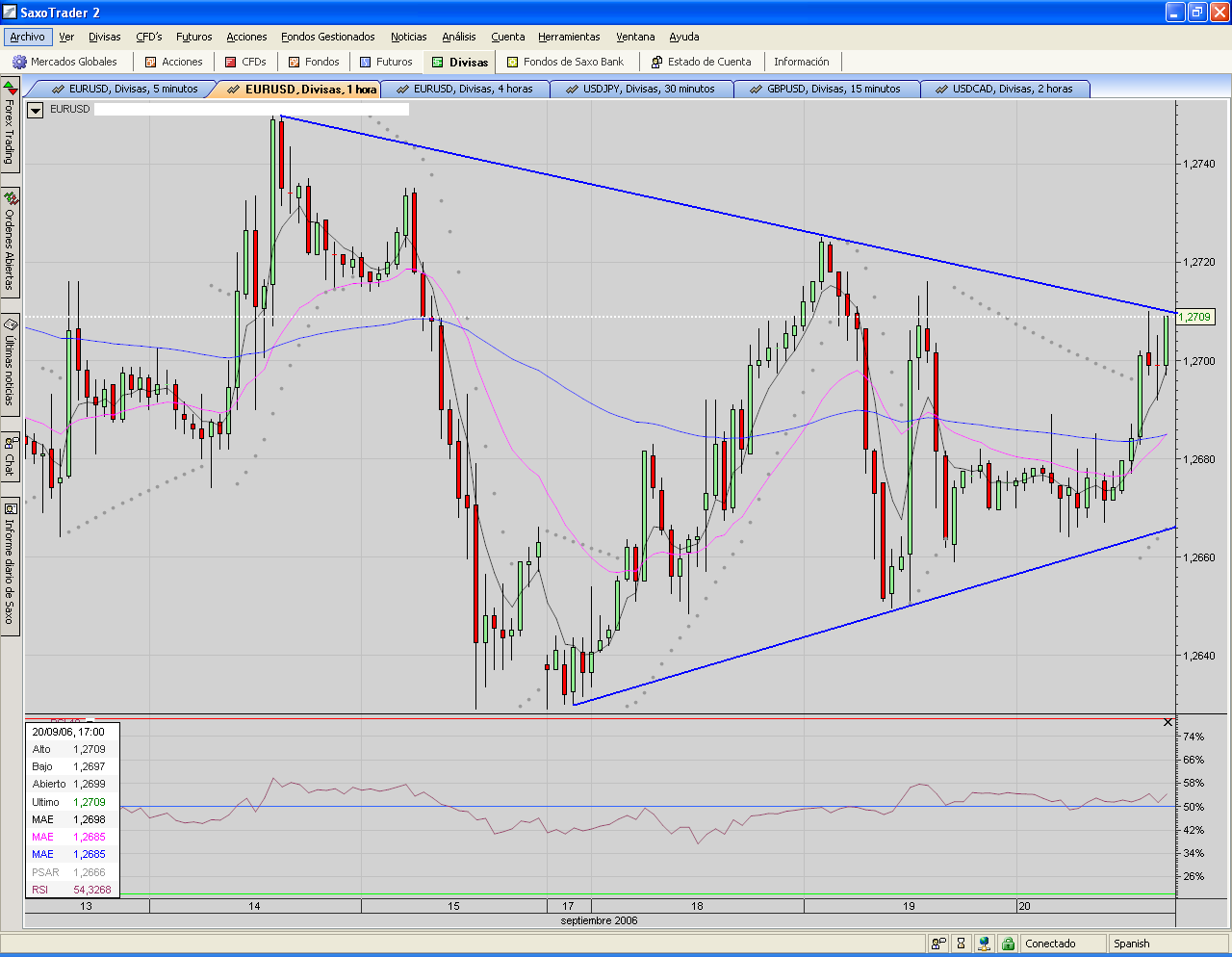The width and height of the screenshot is (1232, 957).
Task: Click the green Divisas toolbar icon
Action: coord(438,62)
